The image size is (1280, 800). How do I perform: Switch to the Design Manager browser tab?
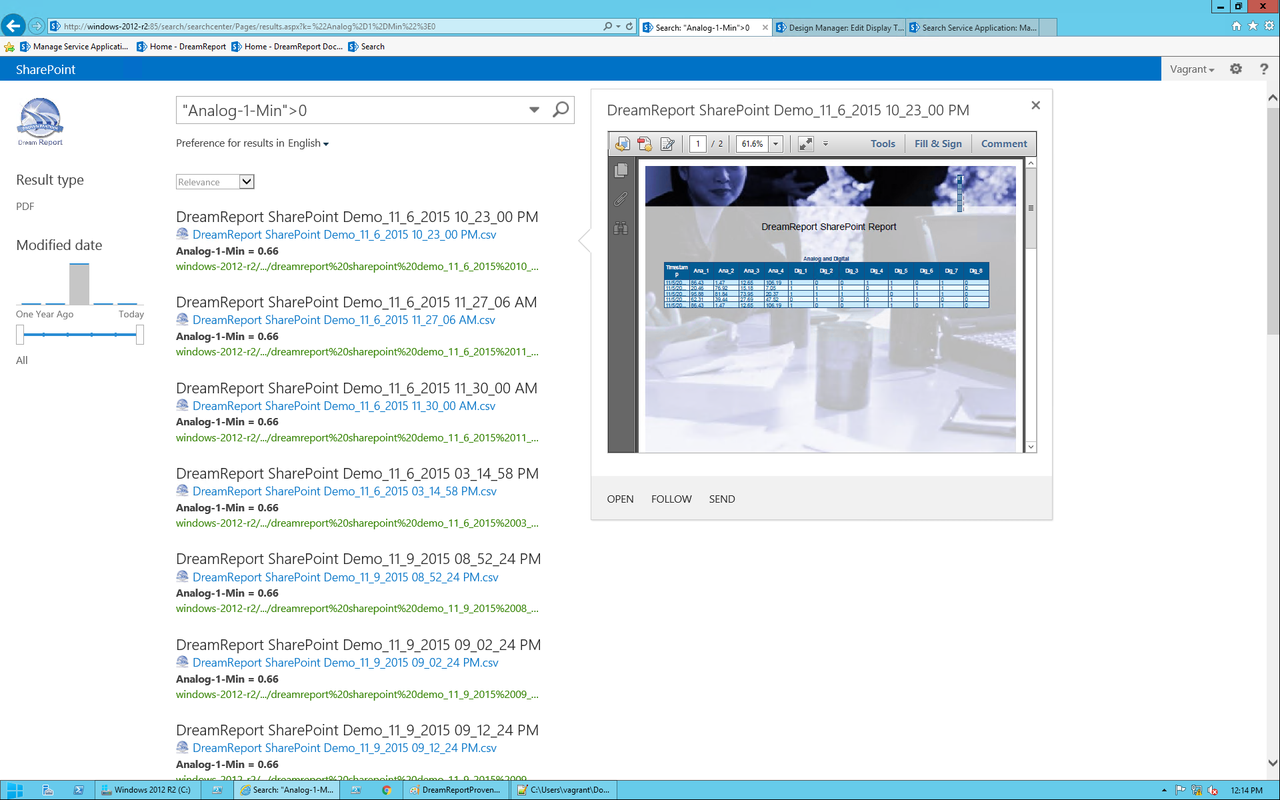click(839, 27)
